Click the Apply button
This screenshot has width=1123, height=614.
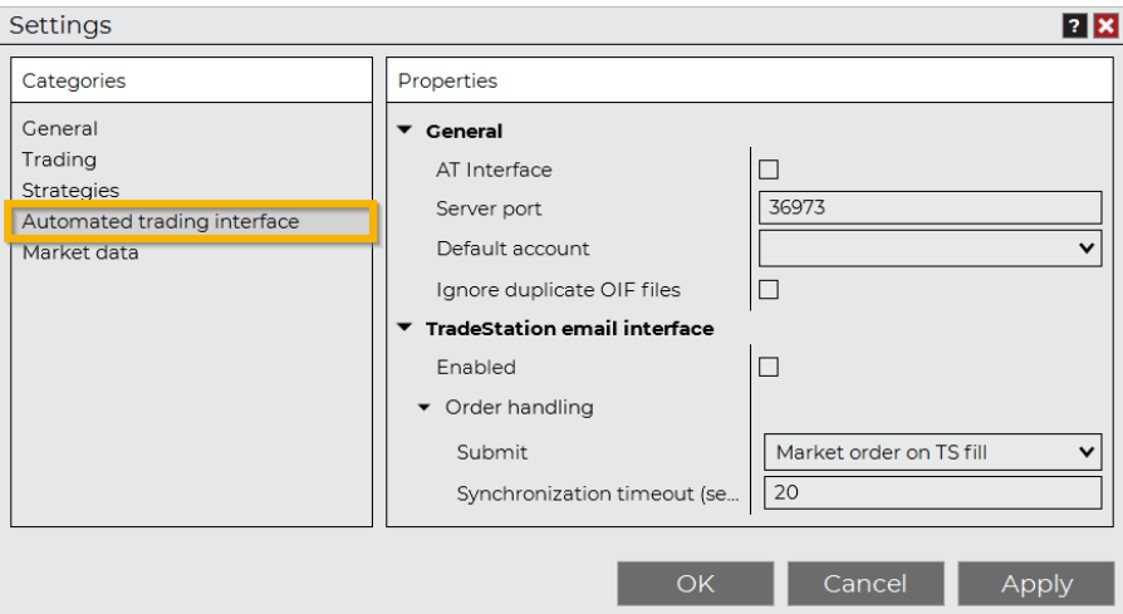pos(1036,584)
